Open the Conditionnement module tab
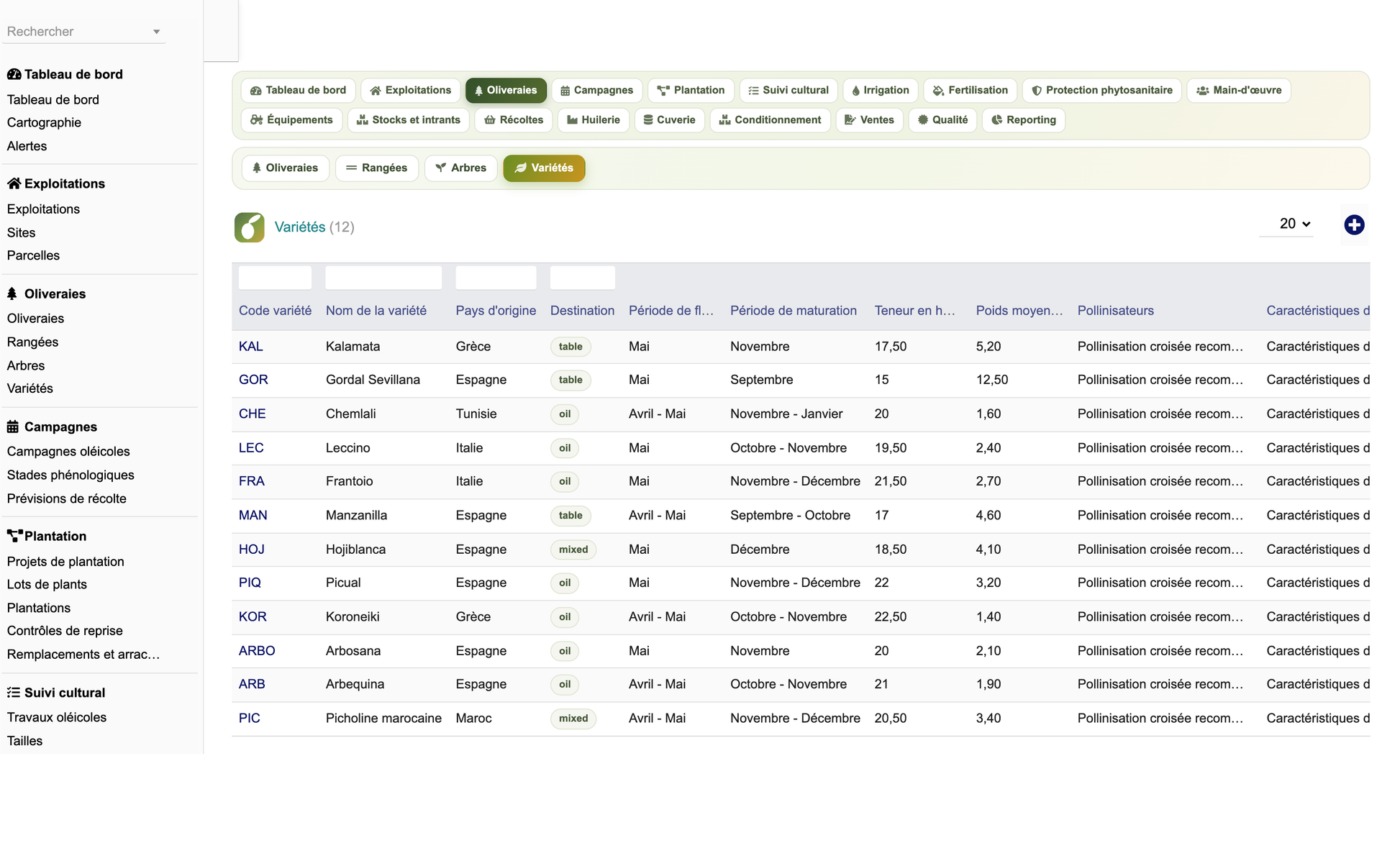This screenshot has width=1400, height=866. point(771,120)
